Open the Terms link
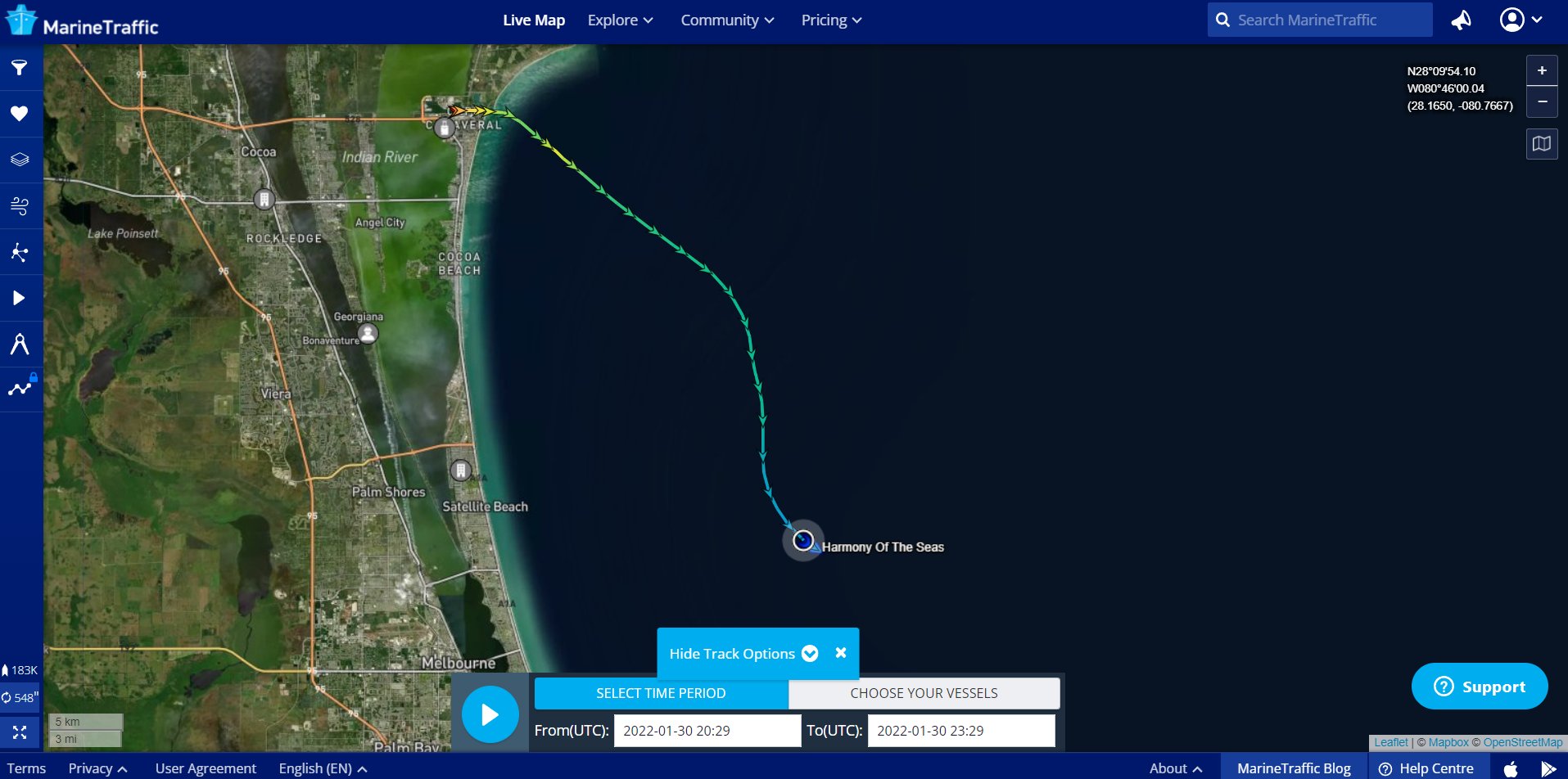Image resolution: width=1568 pixels, height=779 pixels. [x=26, y=768]
